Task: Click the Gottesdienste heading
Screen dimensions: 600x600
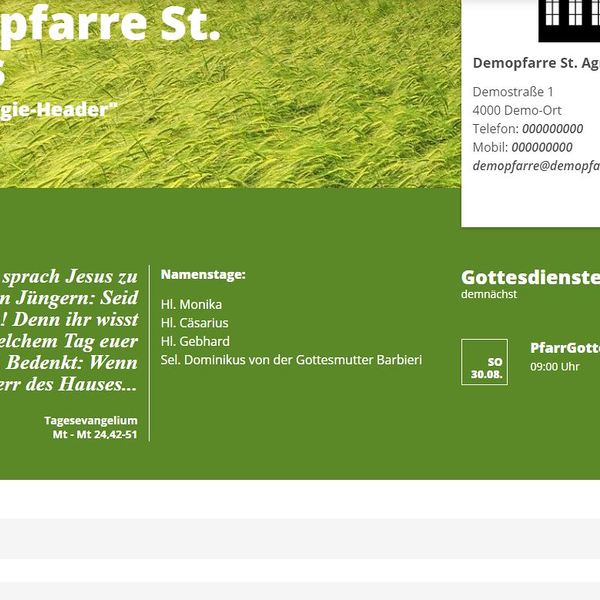Action: (x=530, y=277)
